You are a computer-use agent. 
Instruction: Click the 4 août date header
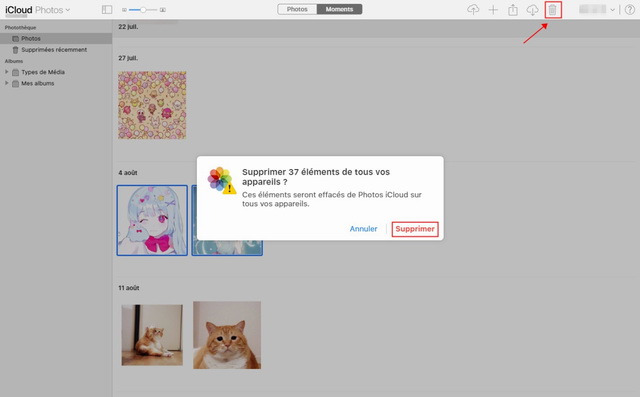(128, 173)
